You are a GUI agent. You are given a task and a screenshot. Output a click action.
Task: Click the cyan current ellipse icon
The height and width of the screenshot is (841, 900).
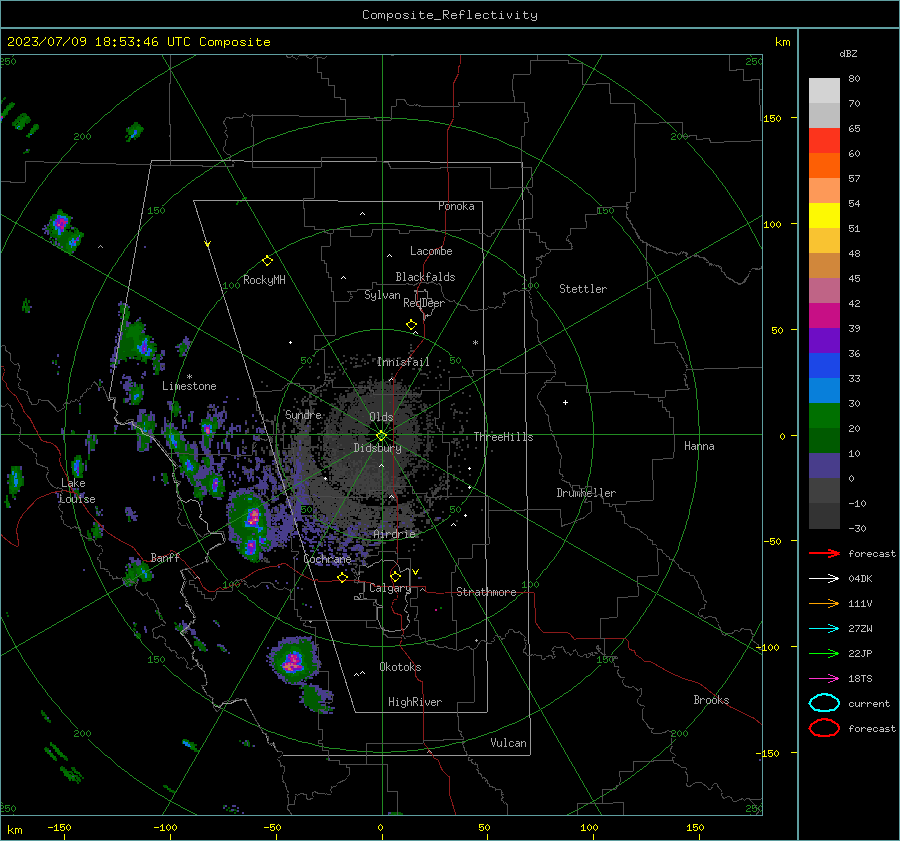click(x=824, y=703)
